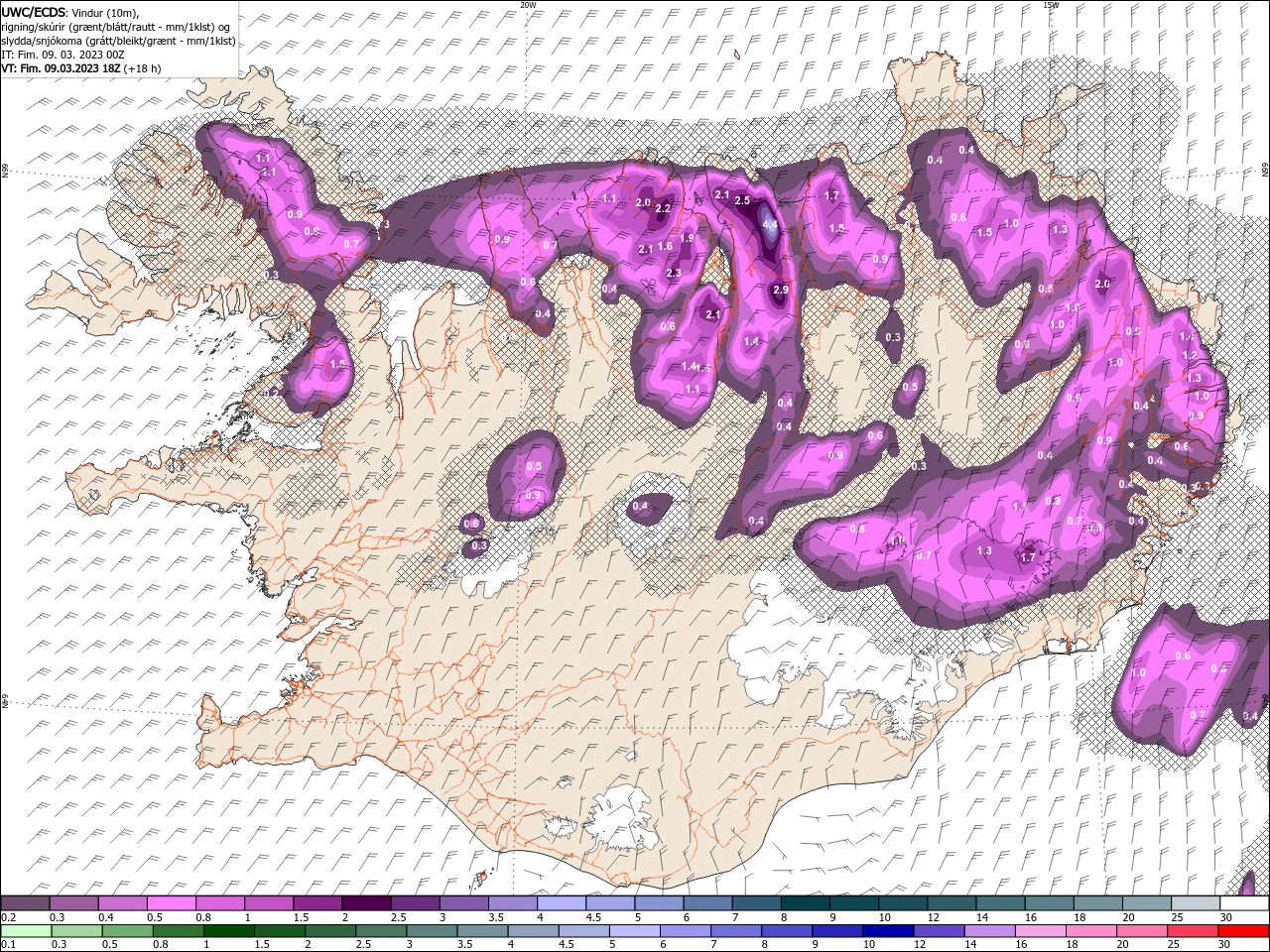Image resolution: width=1270 pixels, height=952 pixels.
Task: Select the 4–4.5 pale periwinkle swatch in top legend row
Action: coord(562,903)
